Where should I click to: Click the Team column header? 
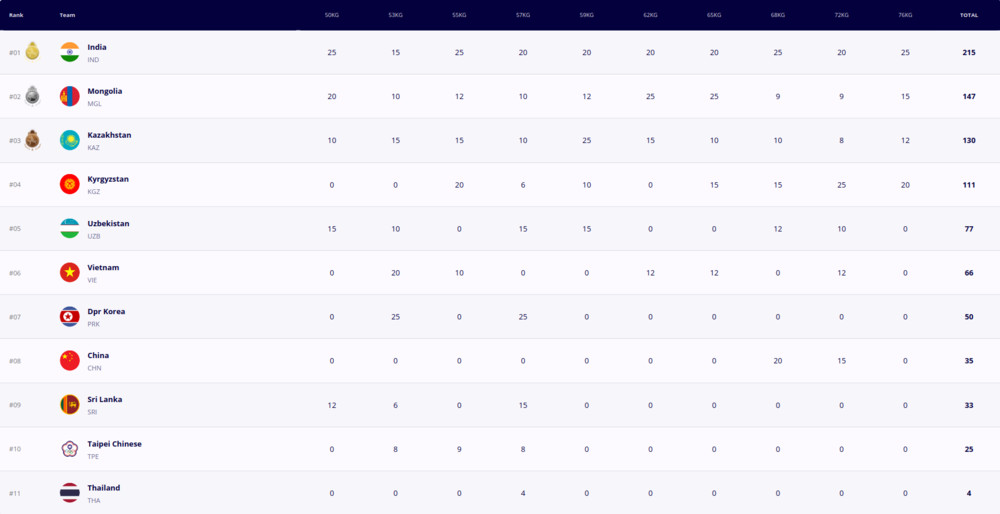tap(67, 15)
